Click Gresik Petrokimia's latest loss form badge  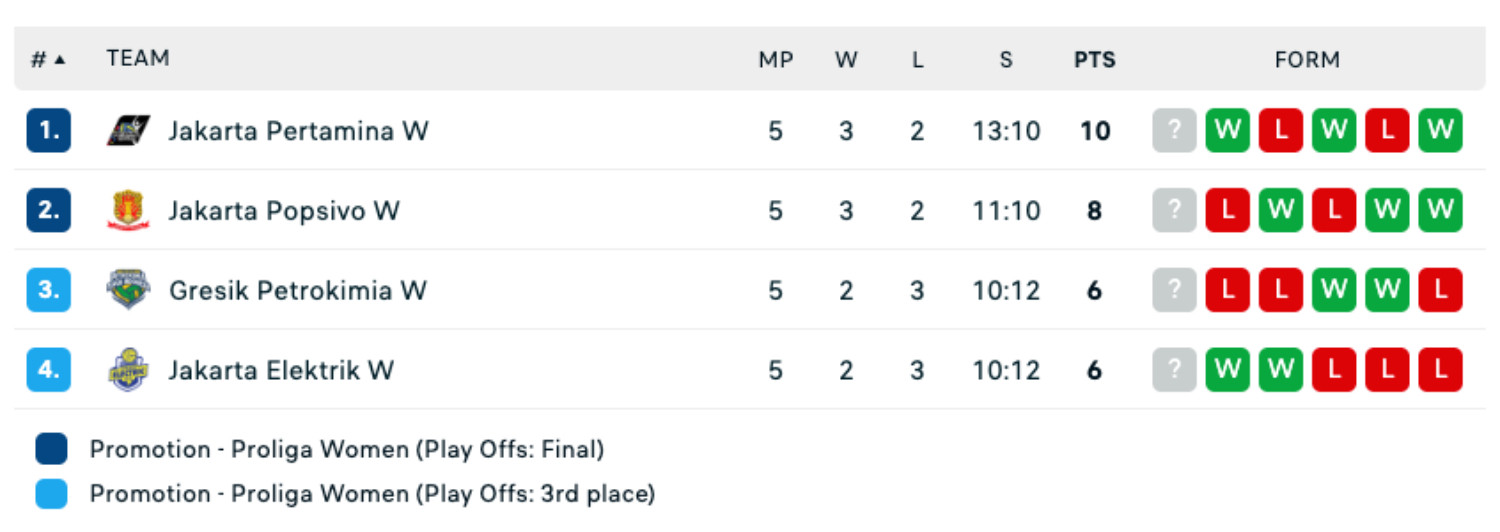1228,290
